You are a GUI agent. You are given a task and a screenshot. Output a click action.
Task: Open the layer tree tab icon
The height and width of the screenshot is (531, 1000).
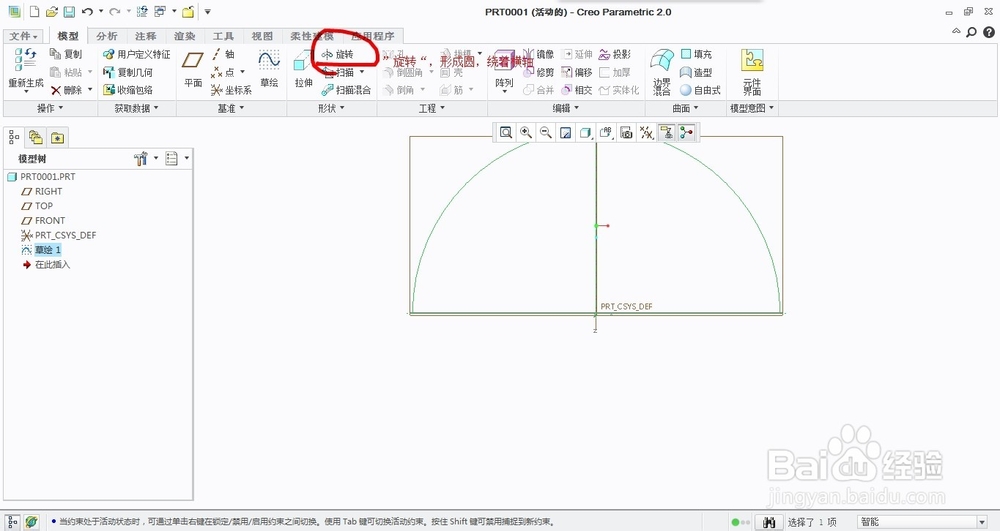(35, 137)
